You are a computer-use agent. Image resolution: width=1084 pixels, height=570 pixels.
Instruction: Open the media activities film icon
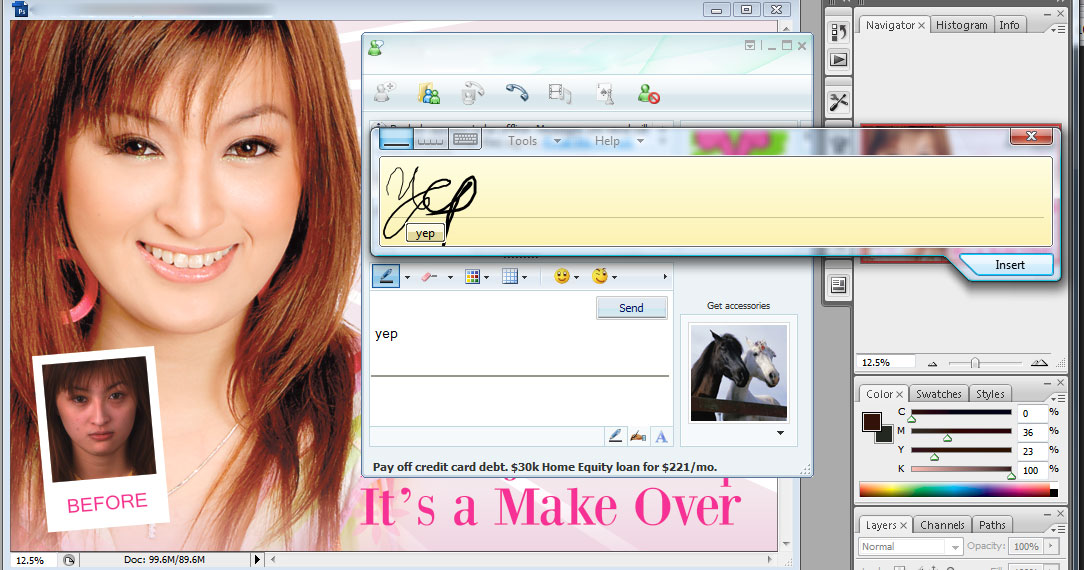point(559,93)
